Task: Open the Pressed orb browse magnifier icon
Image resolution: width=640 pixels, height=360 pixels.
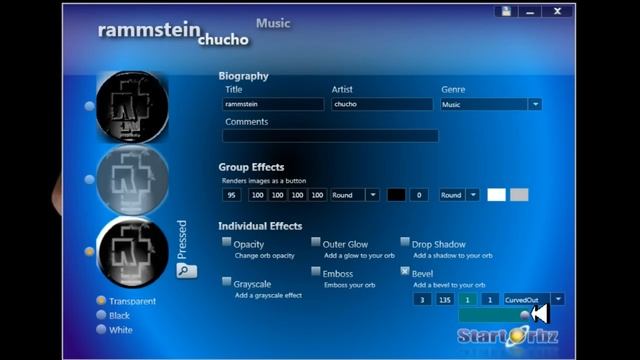Action: pyautogui.click(x=187, y=271)
